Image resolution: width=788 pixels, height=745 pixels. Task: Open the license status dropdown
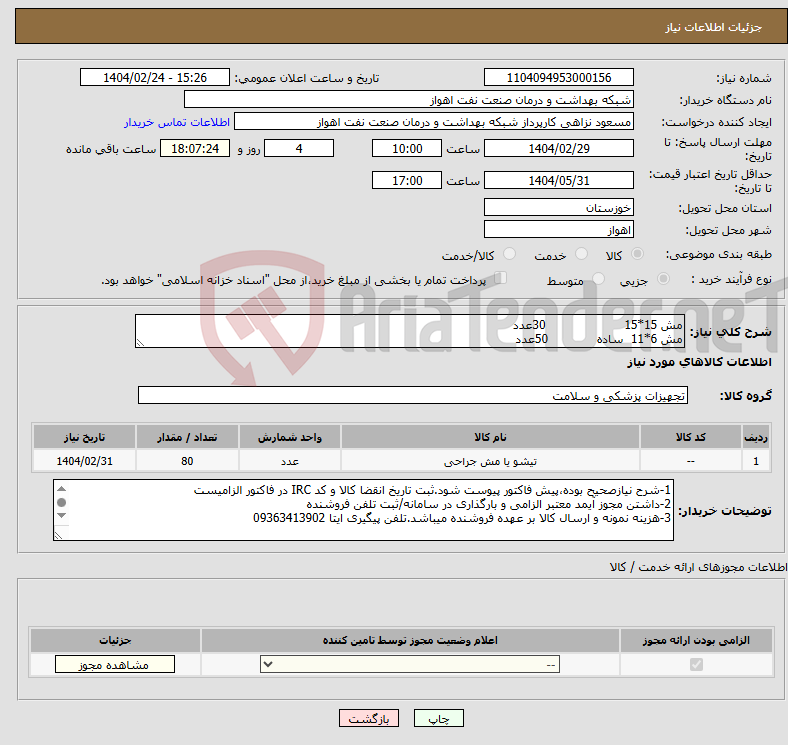pos(410,665)
